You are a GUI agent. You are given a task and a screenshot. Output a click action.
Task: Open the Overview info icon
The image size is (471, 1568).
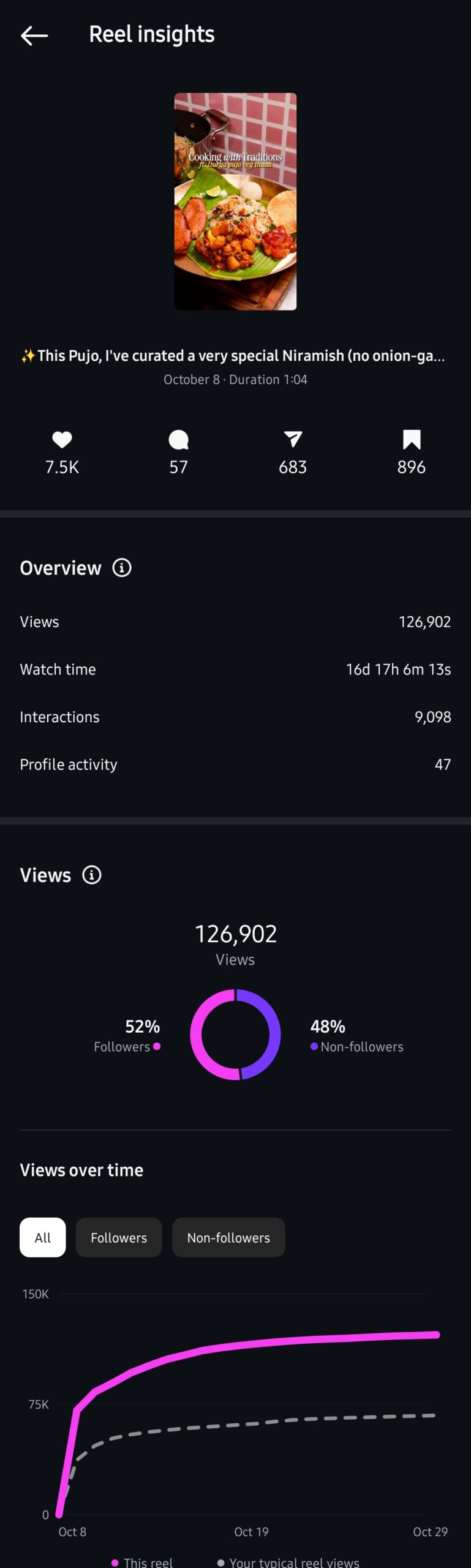[x=122, y=568]
